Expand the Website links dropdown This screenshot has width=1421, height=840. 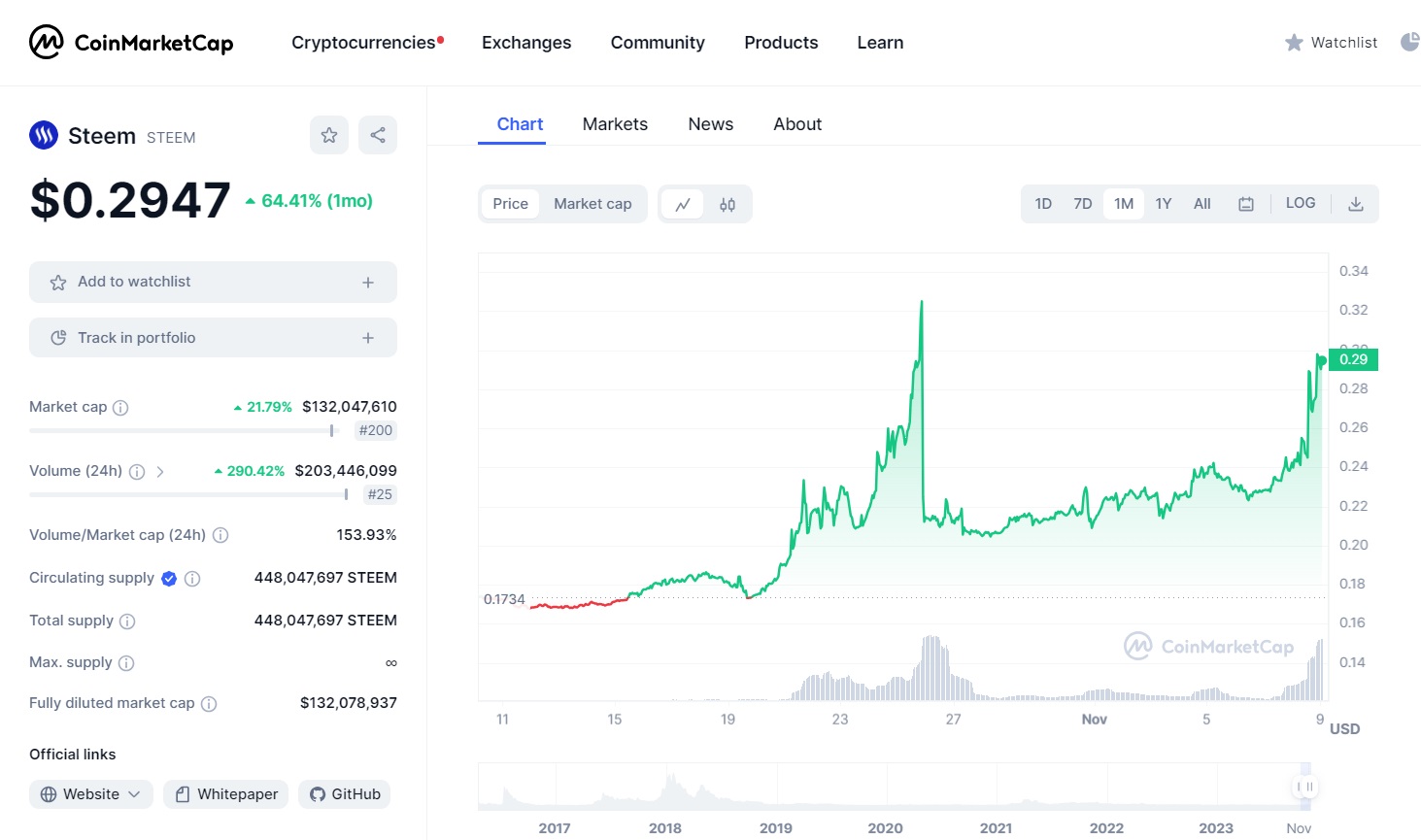(x=91, y=794)
